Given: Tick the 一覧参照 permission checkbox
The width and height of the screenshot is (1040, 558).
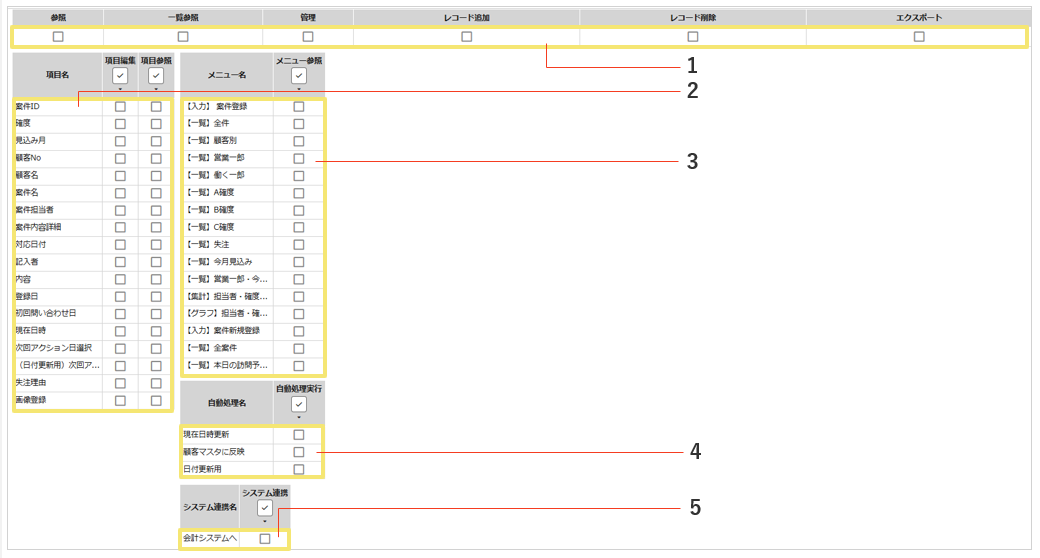Looking at the screenshot, I should [183, 36].
